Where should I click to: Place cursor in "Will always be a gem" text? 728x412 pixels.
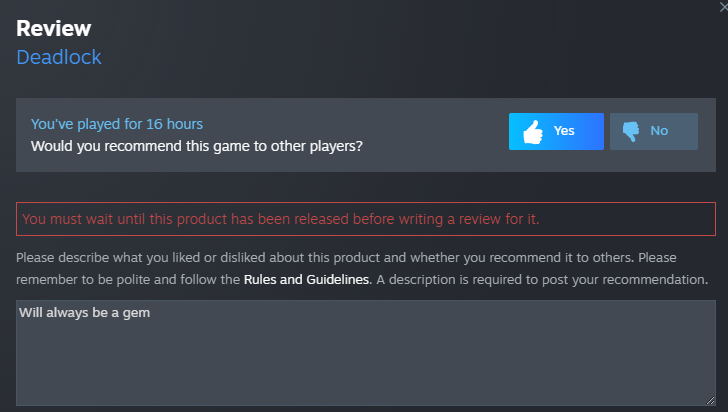coord(84,312)
